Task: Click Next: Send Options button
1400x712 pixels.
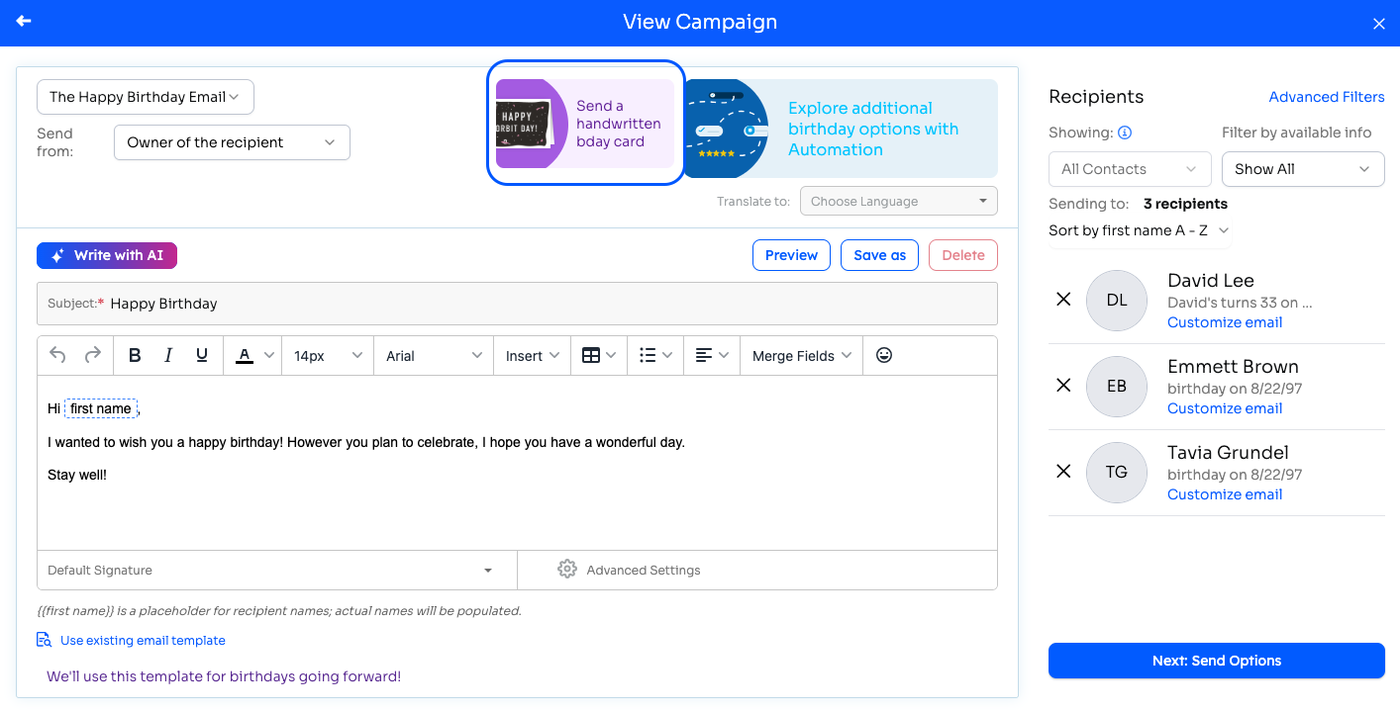Action: (1216, 660)
